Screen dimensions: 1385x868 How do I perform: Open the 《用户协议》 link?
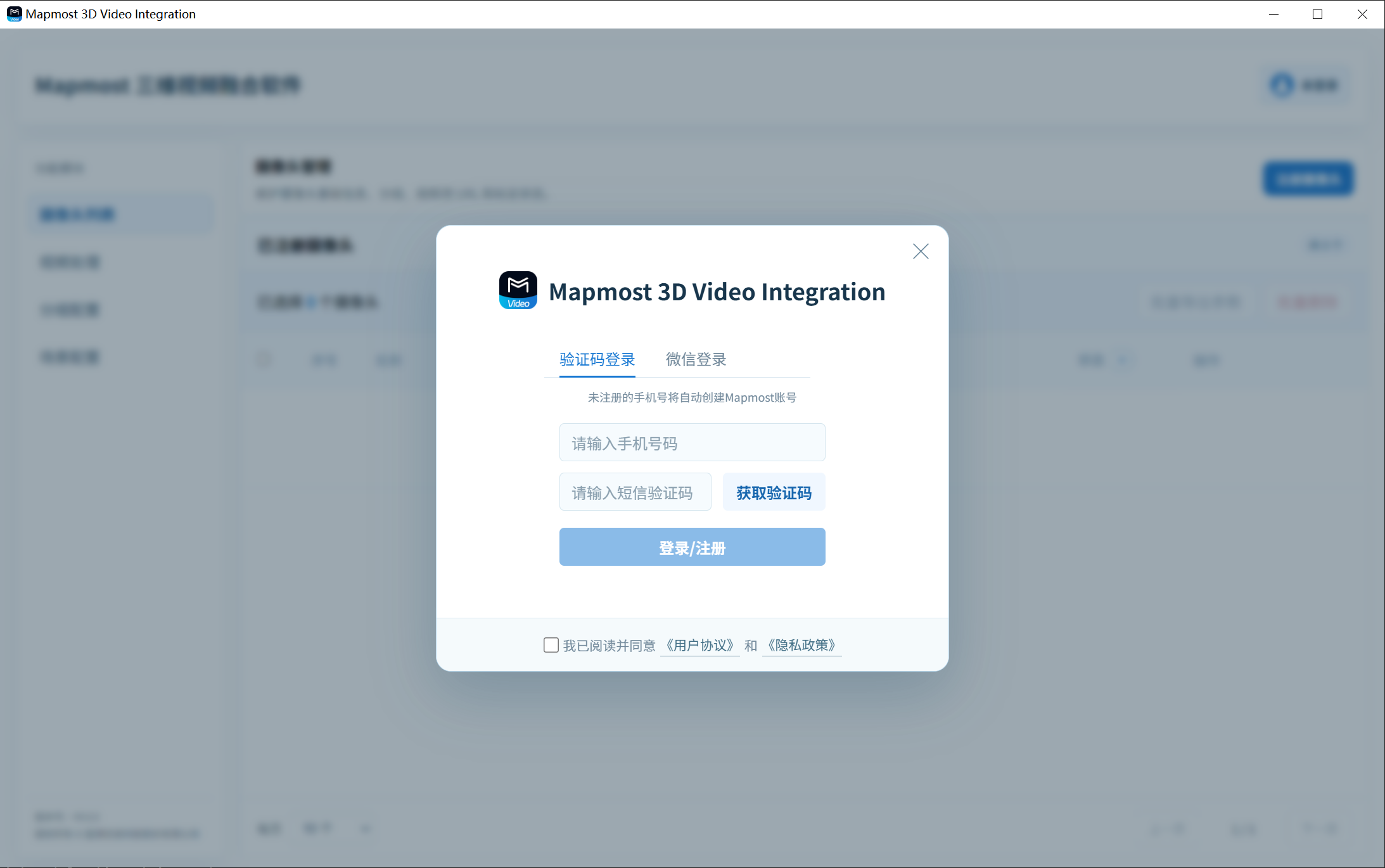[x=699, y=646]
